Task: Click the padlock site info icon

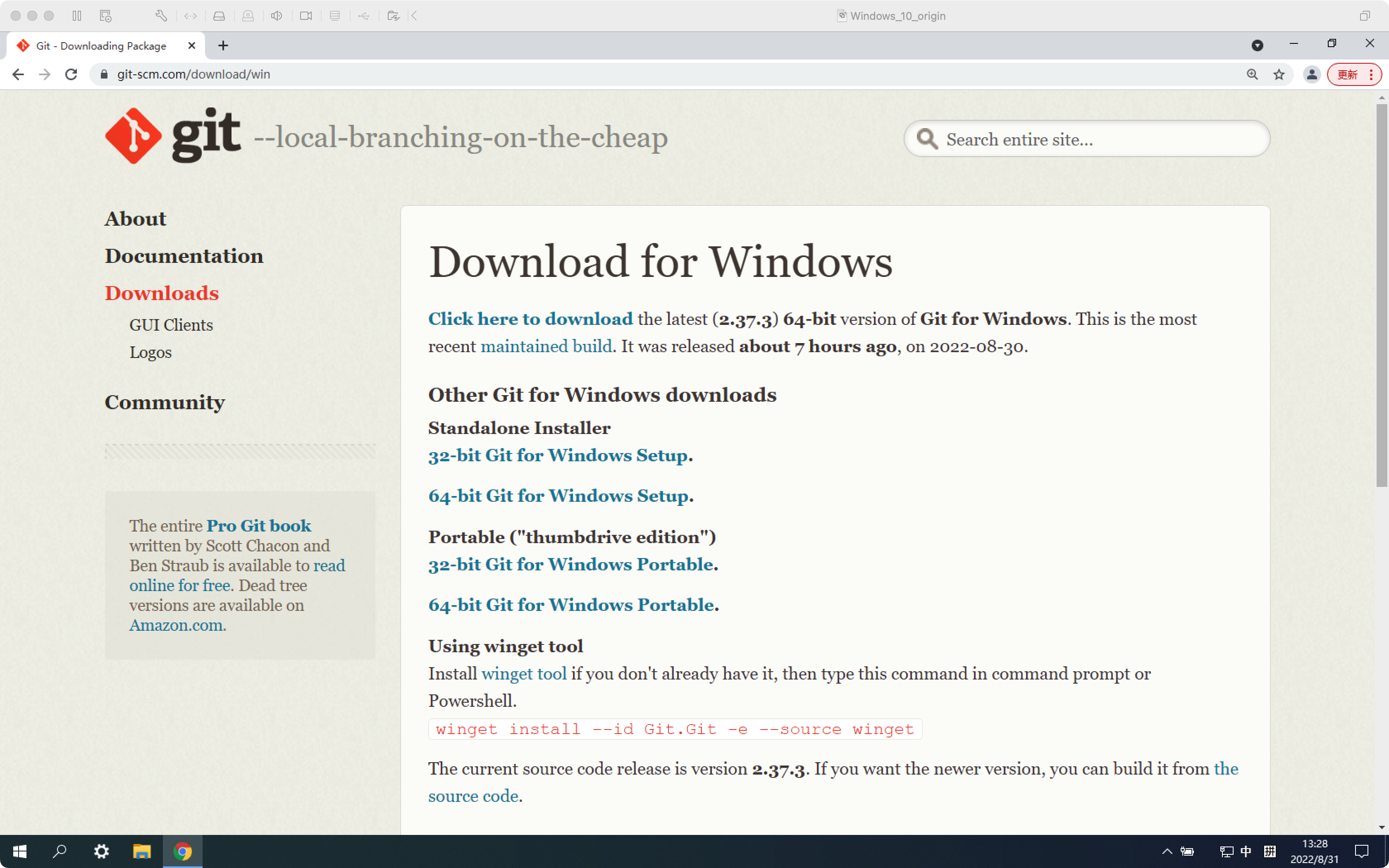Action: 104,74
